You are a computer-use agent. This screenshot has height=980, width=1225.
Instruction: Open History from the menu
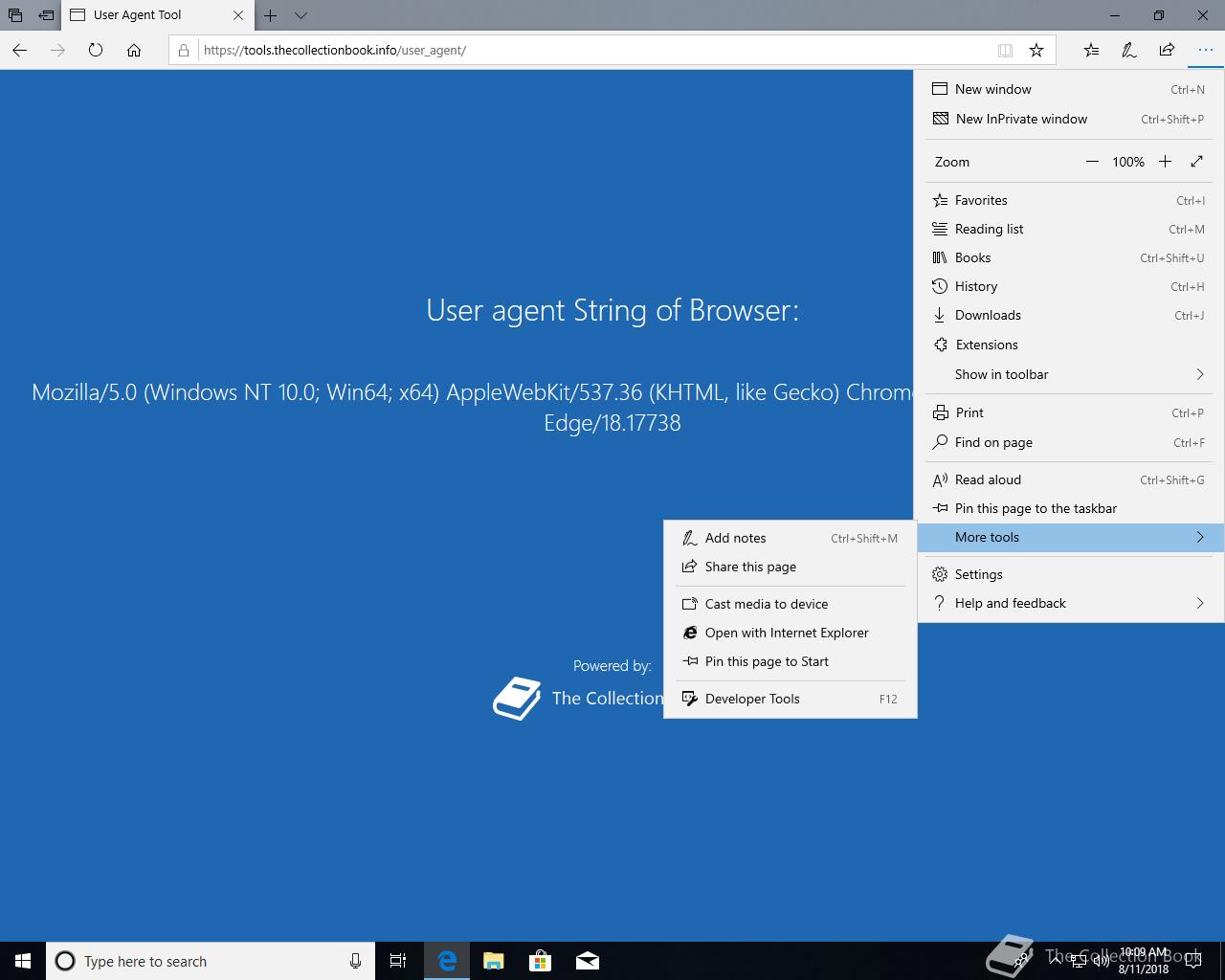(x=1068, y=286)
